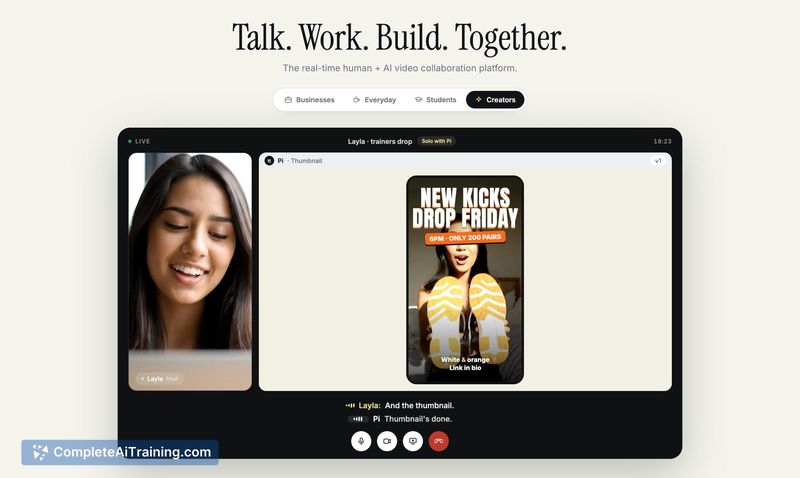800x478 pixels.
Task: Click the Layla name tag
Action: (x=159, y=379)
